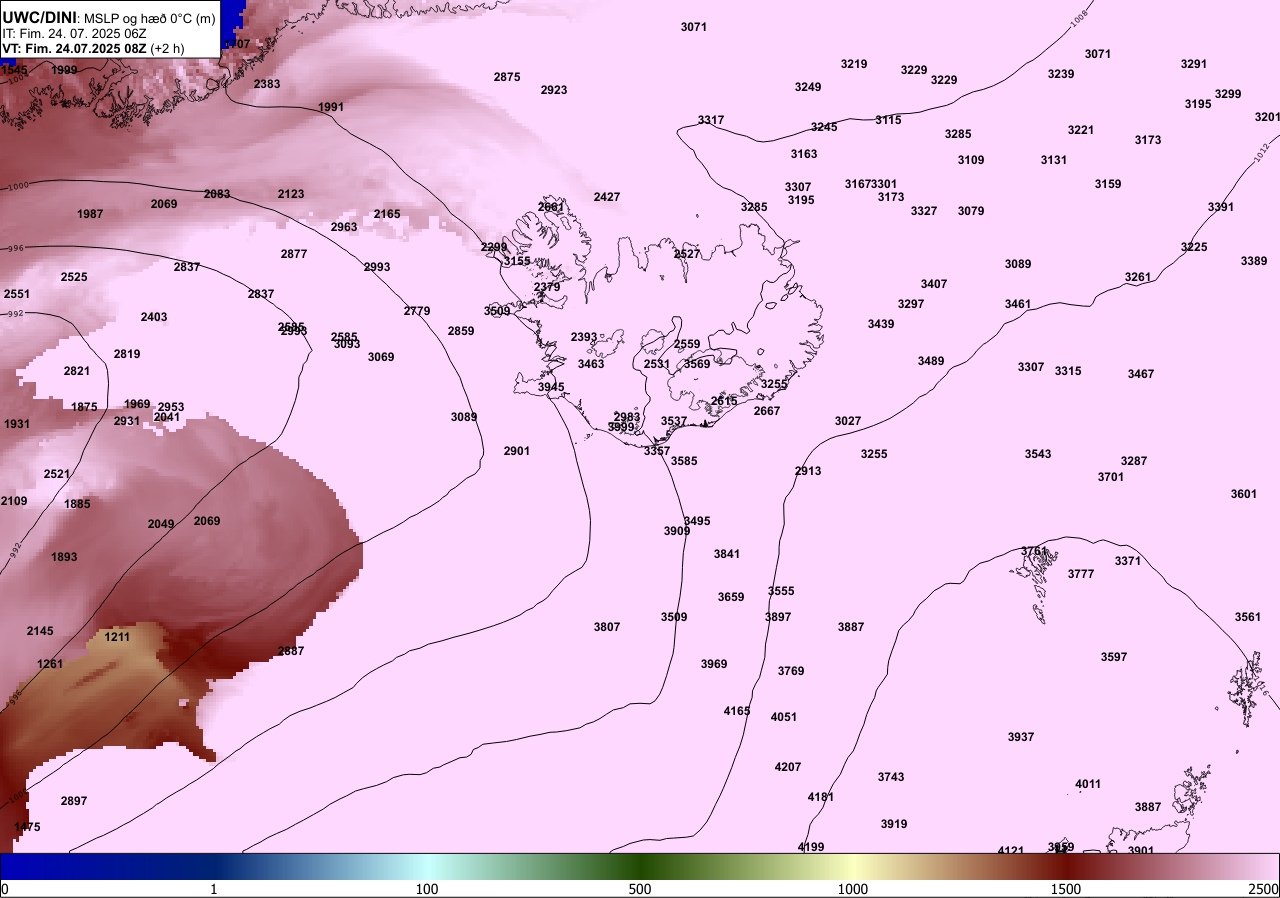
Task: Click the 2901 value southwest of Iceland
Action: coord(517,451)
